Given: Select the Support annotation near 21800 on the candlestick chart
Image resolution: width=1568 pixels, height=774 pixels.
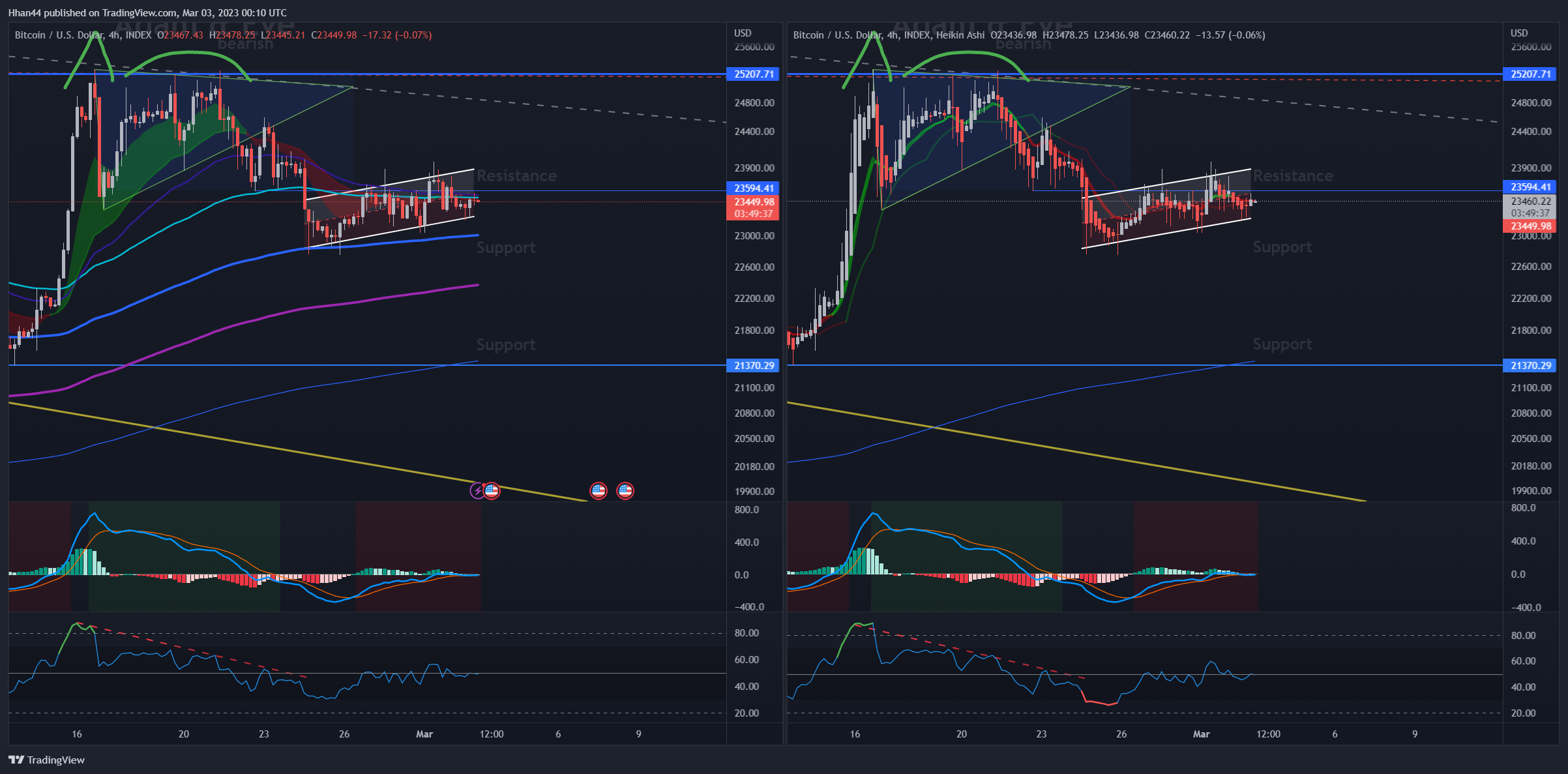Looking at the screenshot, I should coord(506,344).
